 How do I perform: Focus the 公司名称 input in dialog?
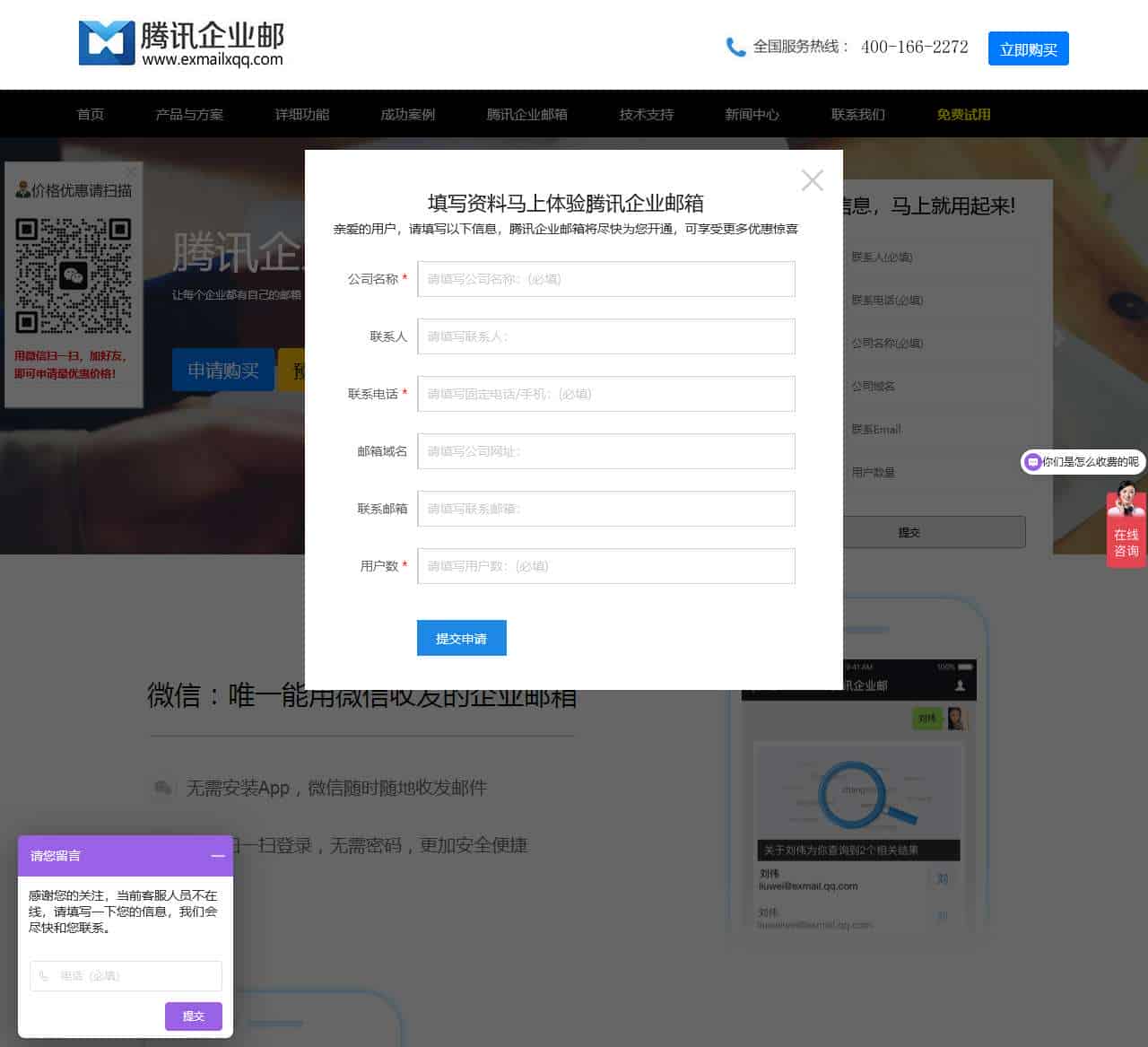(606, 279)
